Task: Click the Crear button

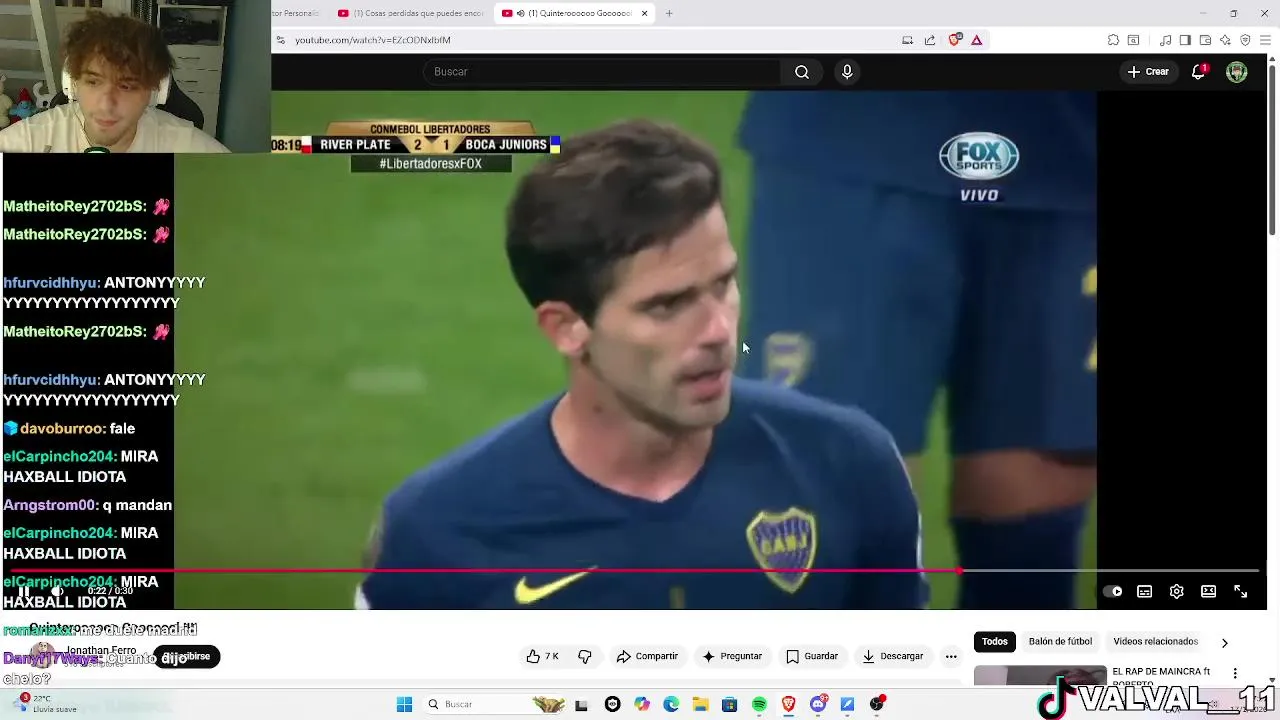Action: pyautogui.click(x=1148, y=72)
